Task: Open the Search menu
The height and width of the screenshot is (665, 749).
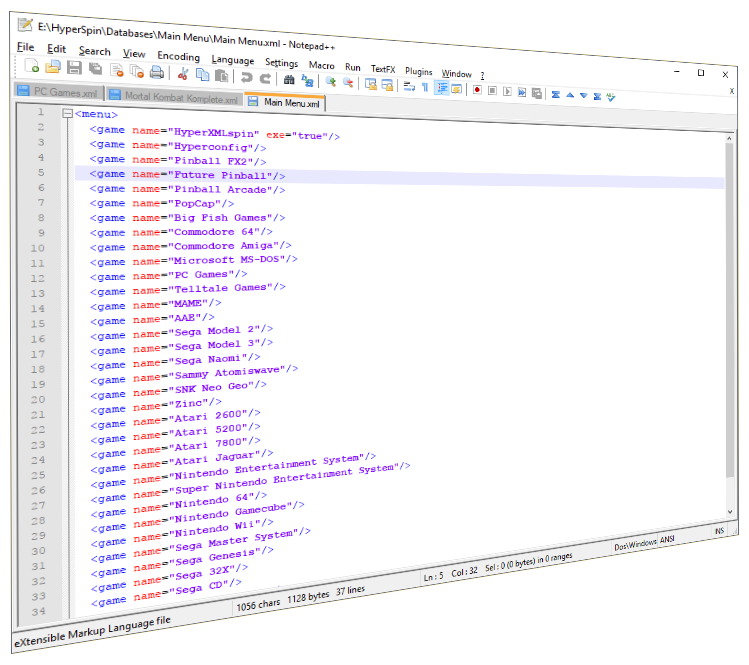Action: [95, 51]
